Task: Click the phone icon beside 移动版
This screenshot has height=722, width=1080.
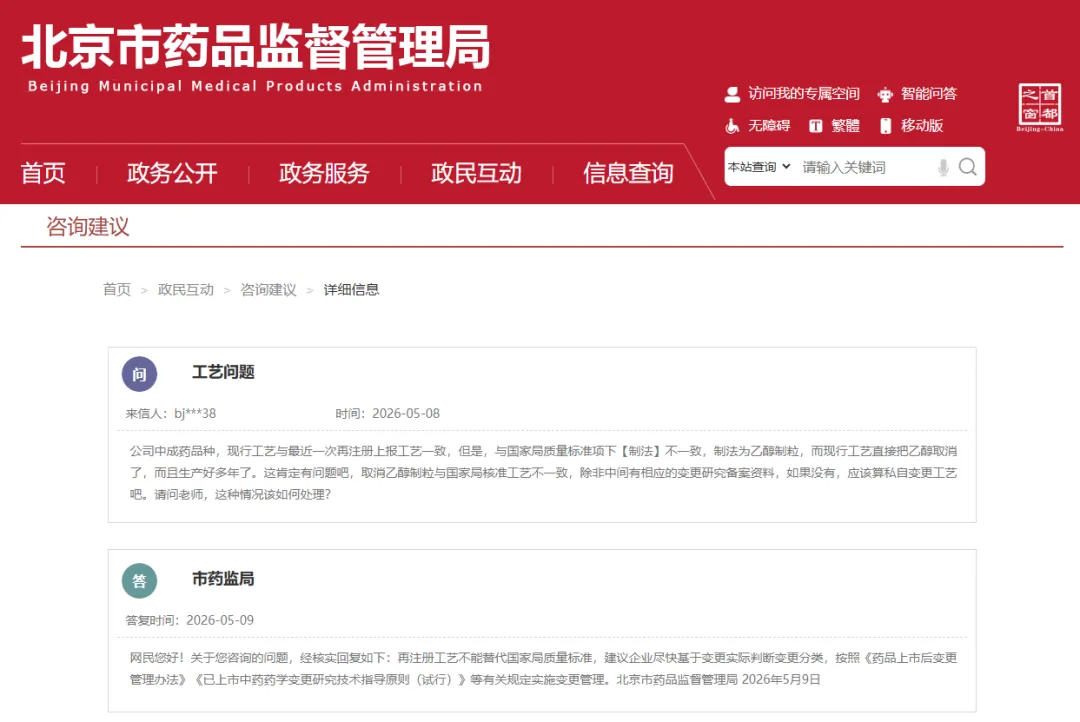Action: (886, 126)
